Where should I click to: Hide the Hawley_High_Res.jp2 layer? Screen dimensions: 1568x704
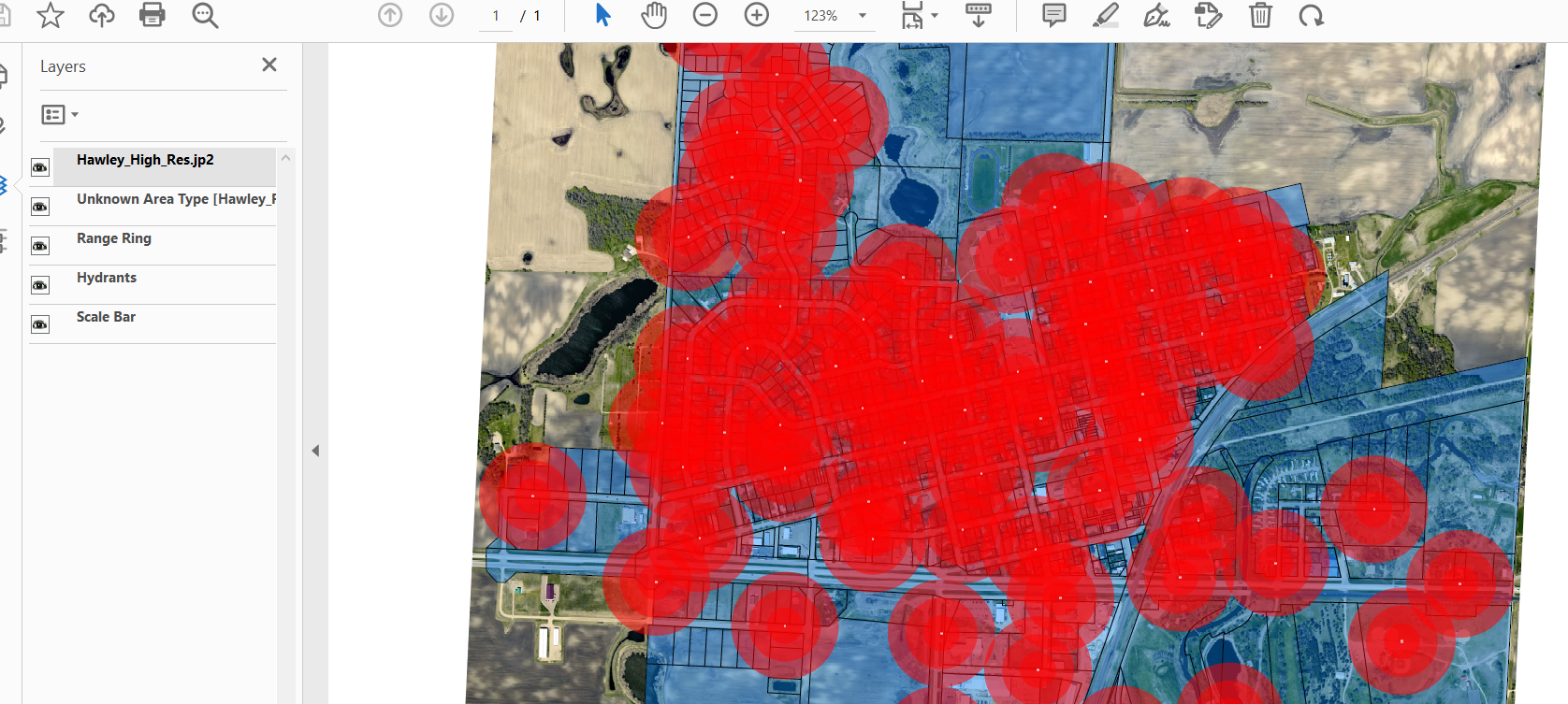click(x=40, y=167)
